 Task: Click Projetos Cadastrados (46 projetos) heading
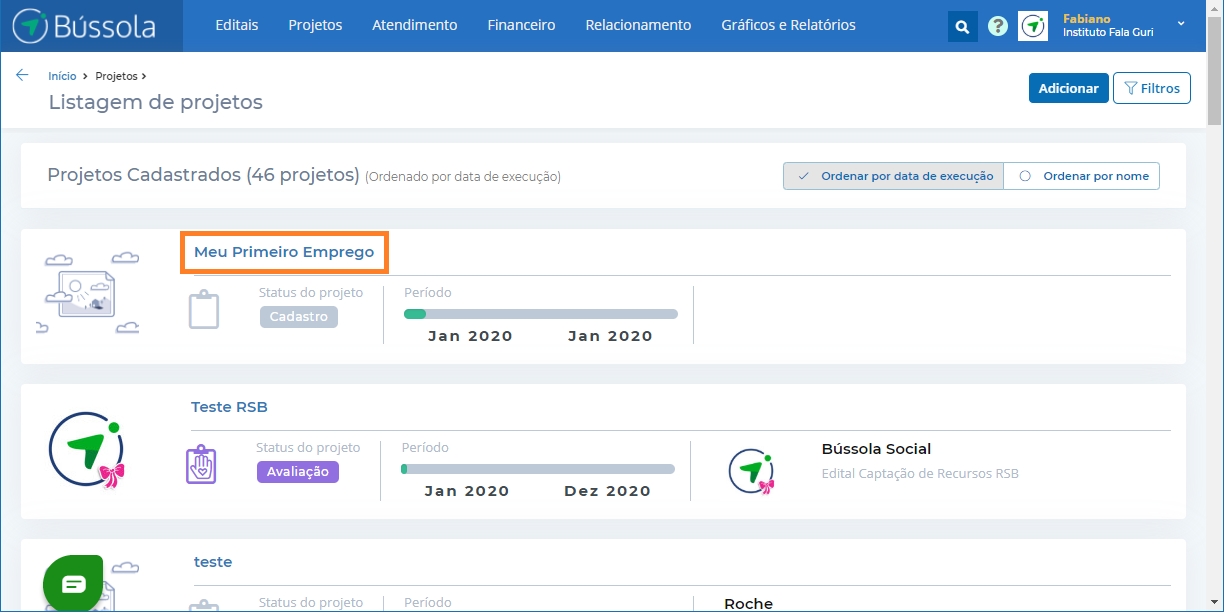203,175
